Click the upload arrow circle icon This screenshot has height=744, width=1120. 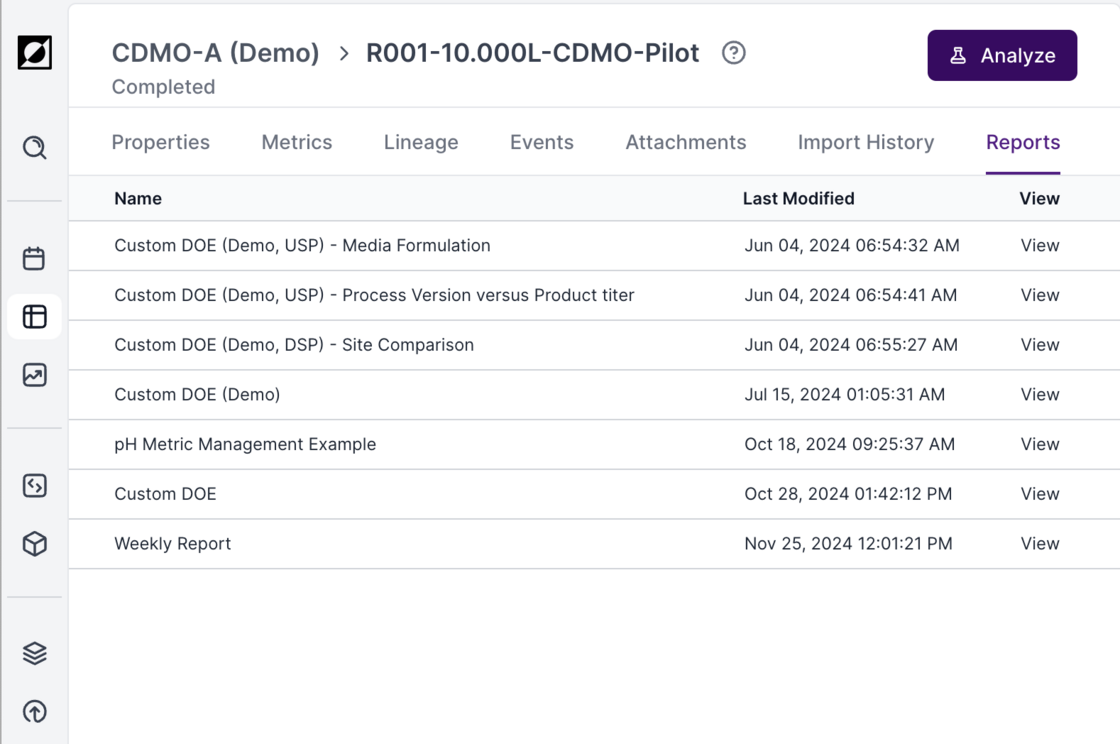35,712
